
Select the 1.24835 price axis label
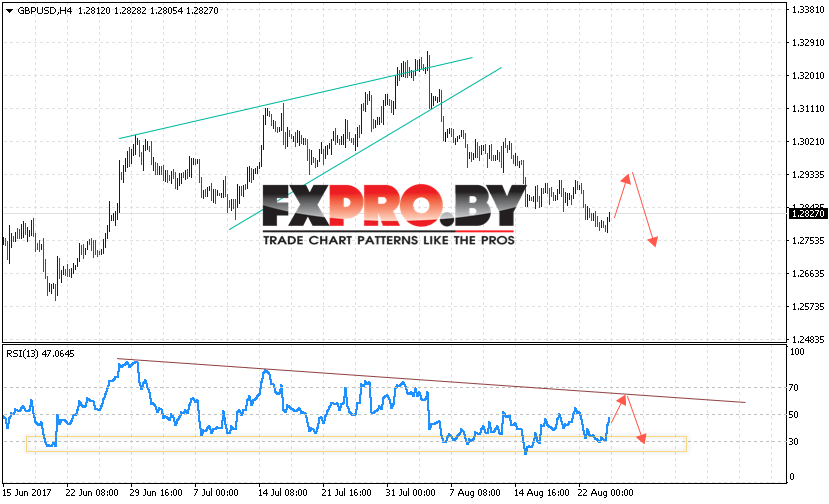coord(807,340)
